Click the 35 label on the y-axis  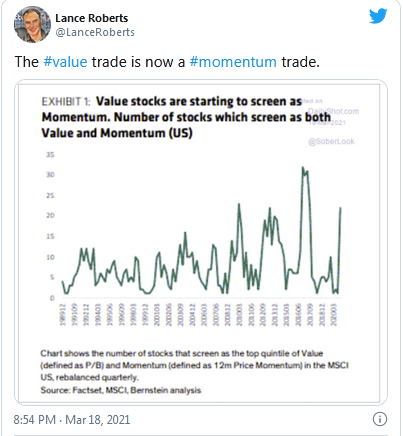click(x=50, y=155)
